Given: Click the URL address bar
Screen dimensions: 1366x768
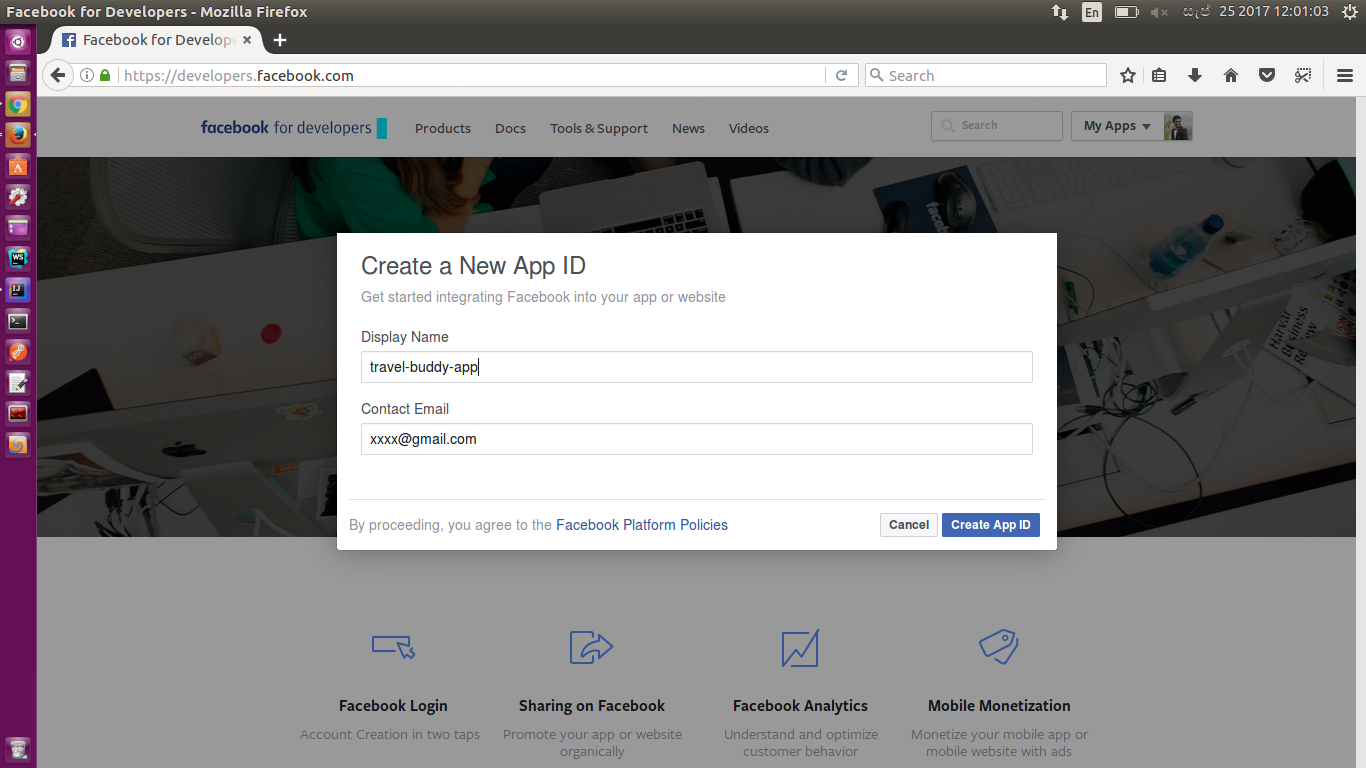Looking at the screenshot, I should (470, 75).
